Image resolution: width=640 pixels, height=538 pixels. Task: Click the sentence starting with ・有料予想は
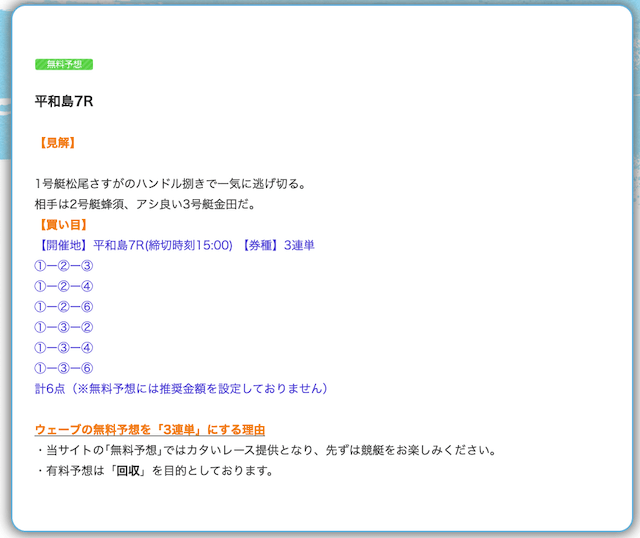click(154, 471)
